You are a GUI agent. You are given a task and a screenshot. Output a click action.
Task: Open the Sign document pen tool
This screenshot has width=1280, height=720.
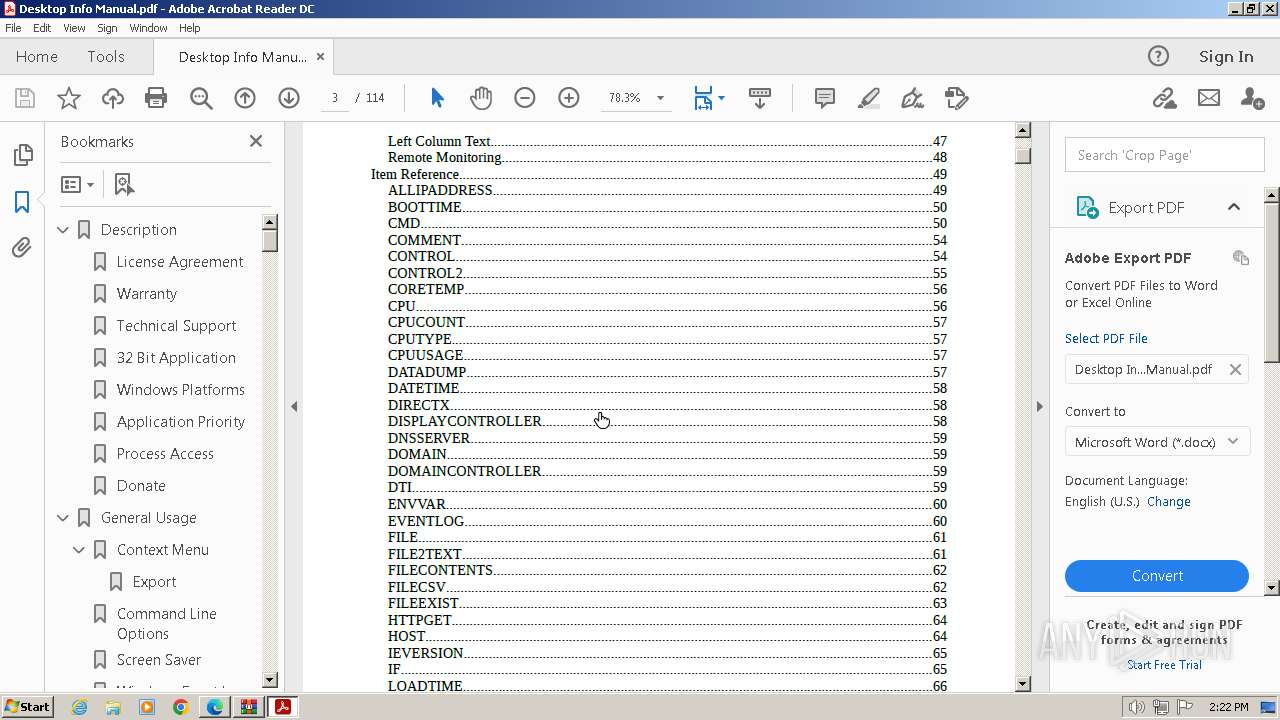(x=912, y=98)
